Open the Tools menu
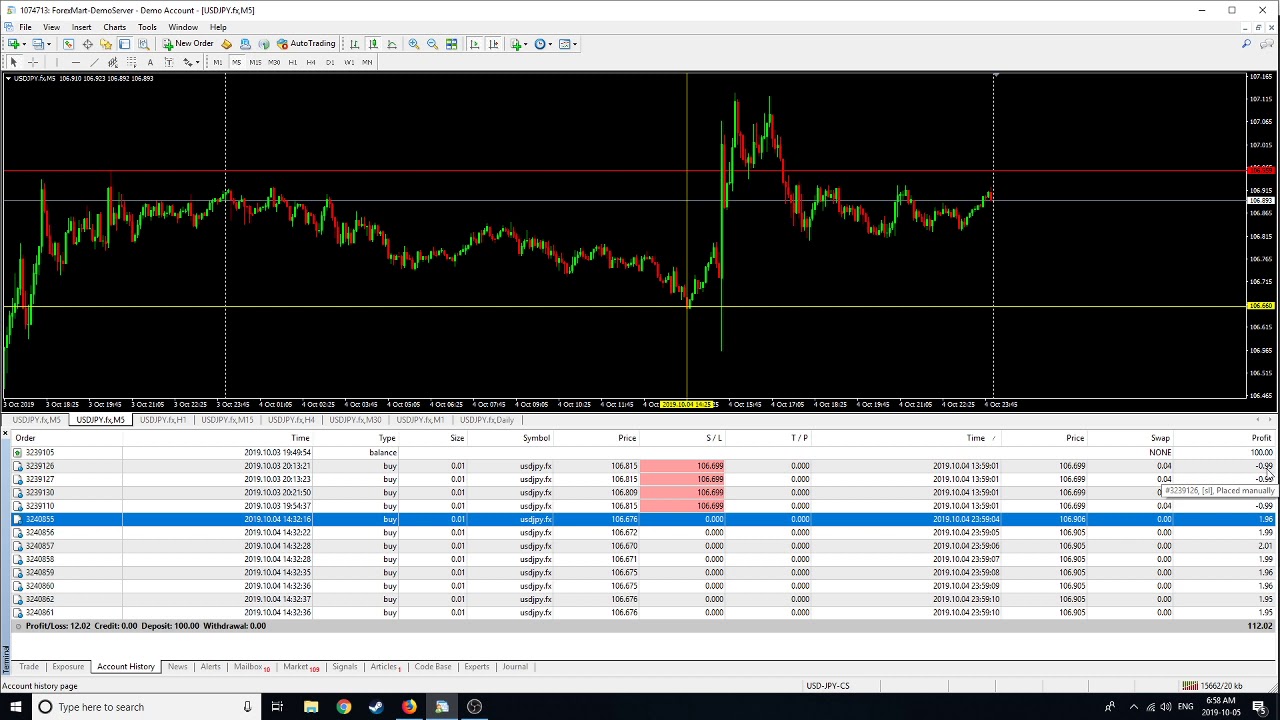Viewport: 1280px width, 720px height. point(147,27)
